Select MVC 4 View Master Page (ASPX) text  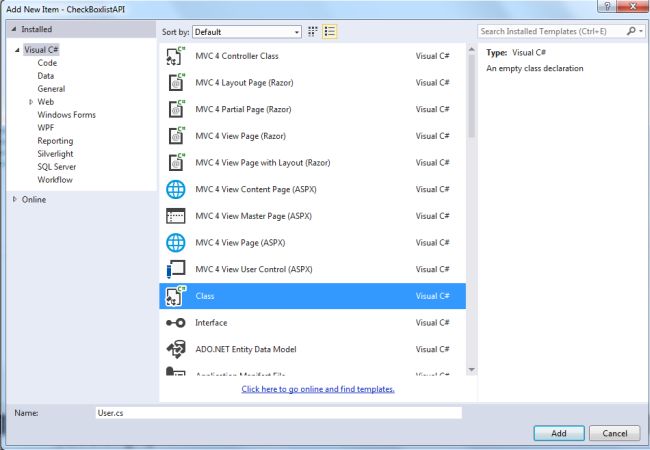(x=253, y=216)
